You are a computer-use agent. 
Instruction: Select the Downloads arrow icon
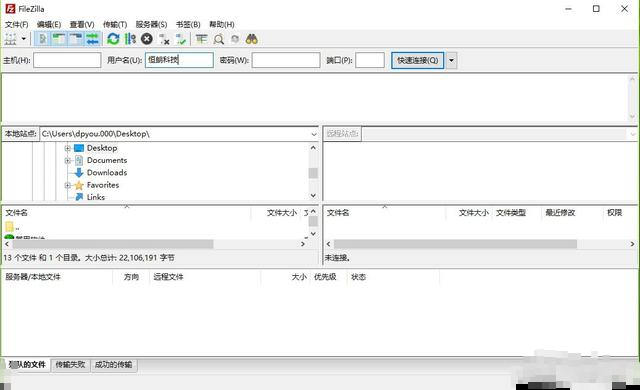(x=79, y=173)
